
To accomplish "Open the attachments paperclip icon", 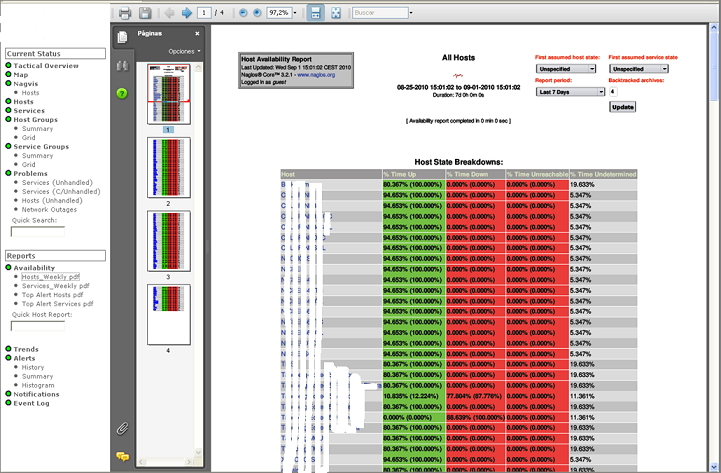I will pyautogui.click(x=122, y=428).
